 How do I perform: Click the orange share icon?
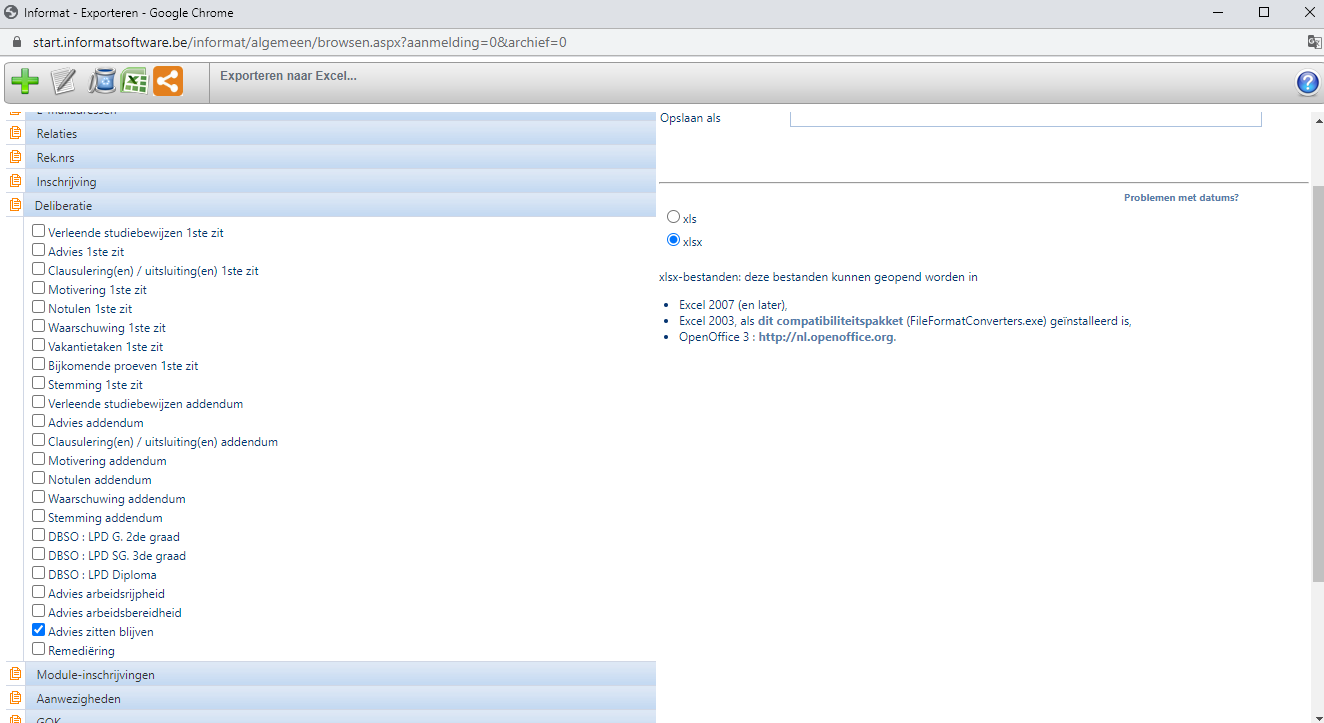point(168,81)
